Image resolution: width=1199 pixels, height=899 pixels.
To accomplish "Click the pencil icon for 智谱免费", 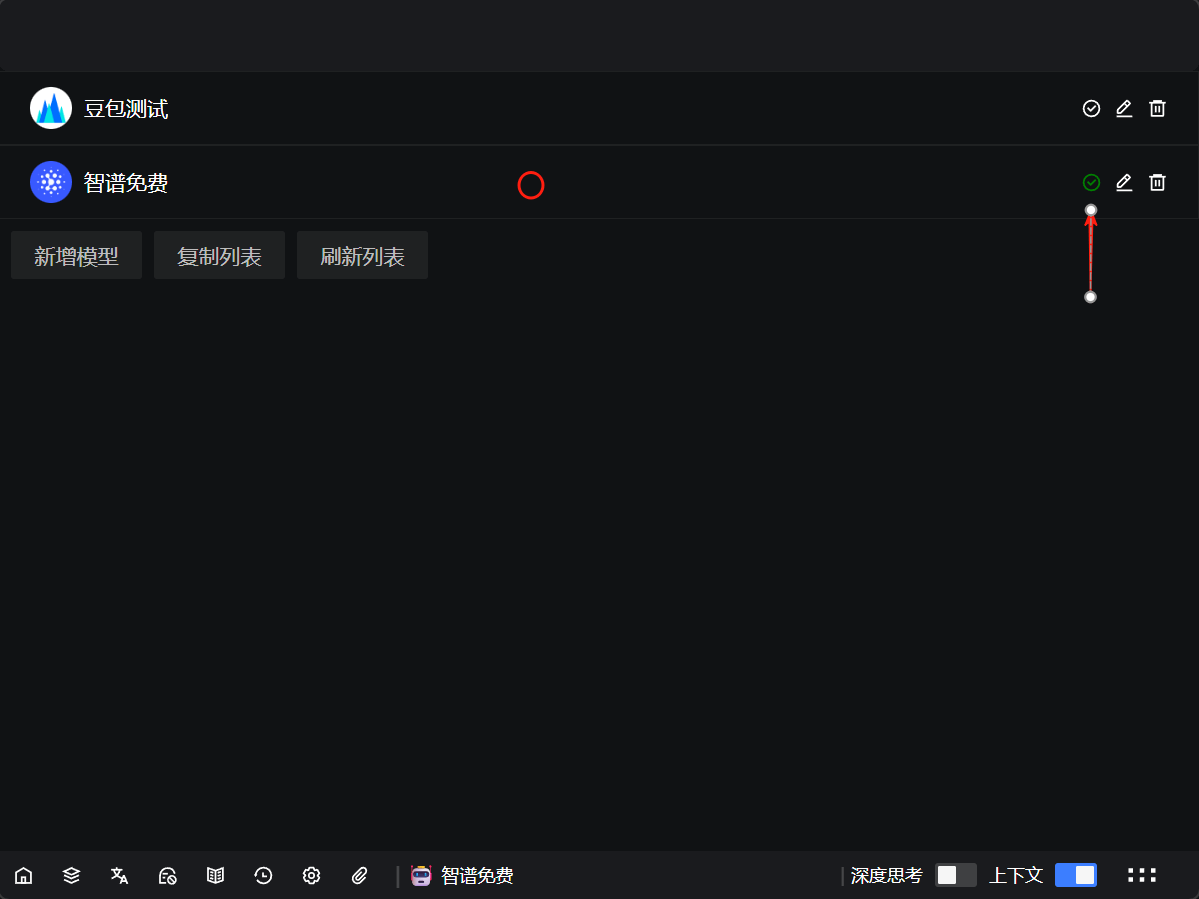I will [x=1124, y=182].
